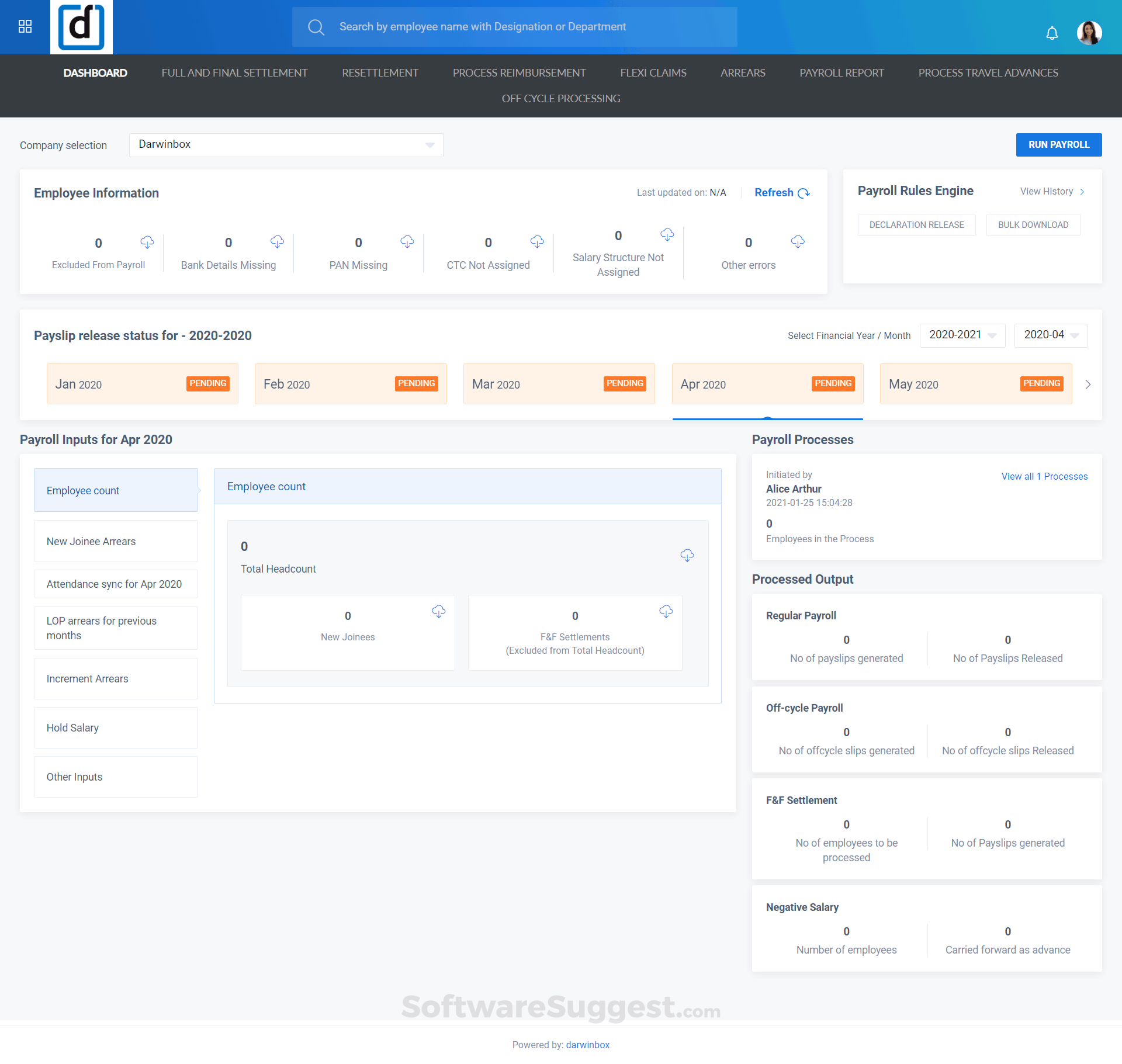The width and height of the screenshot is (1122, 1064).
Task: Open the apps grid menu
Action: click(25, 26)
